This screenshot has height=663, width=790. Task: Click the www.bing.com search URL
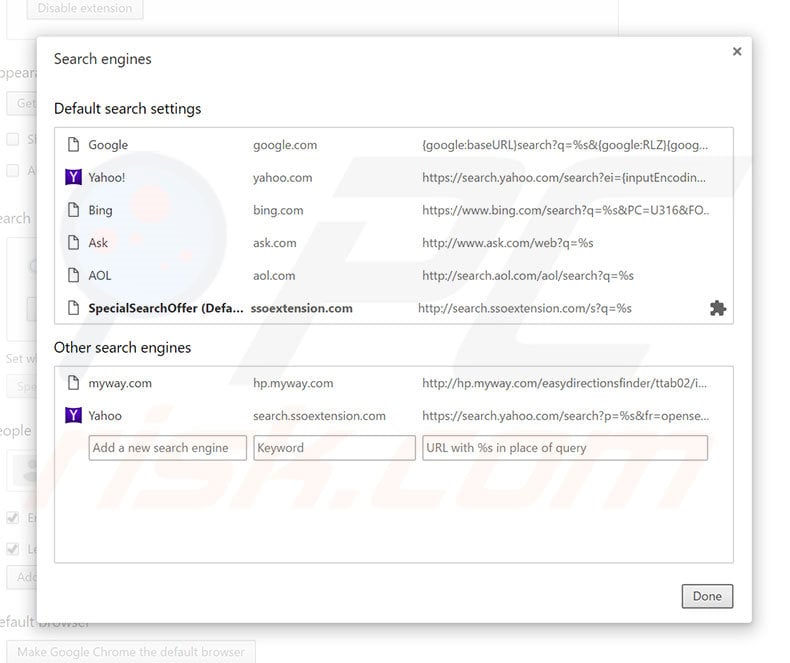(x=565, y=210)
